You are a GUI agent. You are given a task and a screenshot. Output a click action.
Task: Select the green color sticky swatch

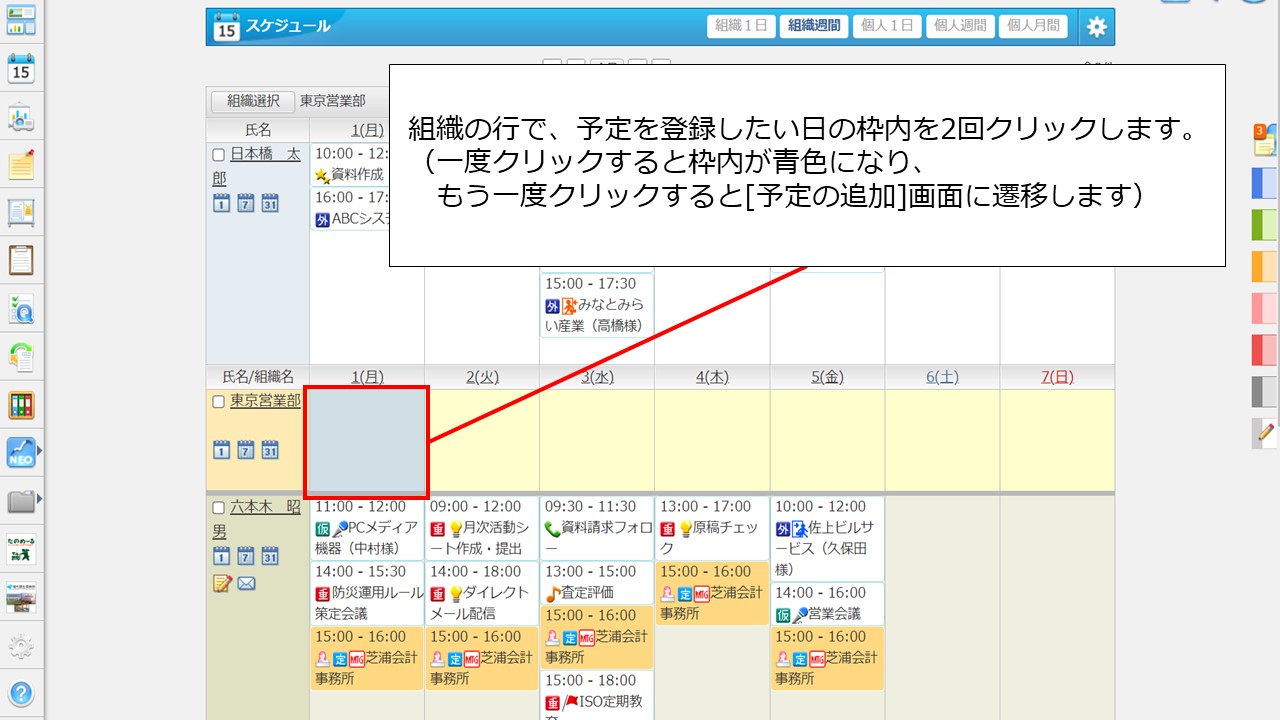[1264, 225]
